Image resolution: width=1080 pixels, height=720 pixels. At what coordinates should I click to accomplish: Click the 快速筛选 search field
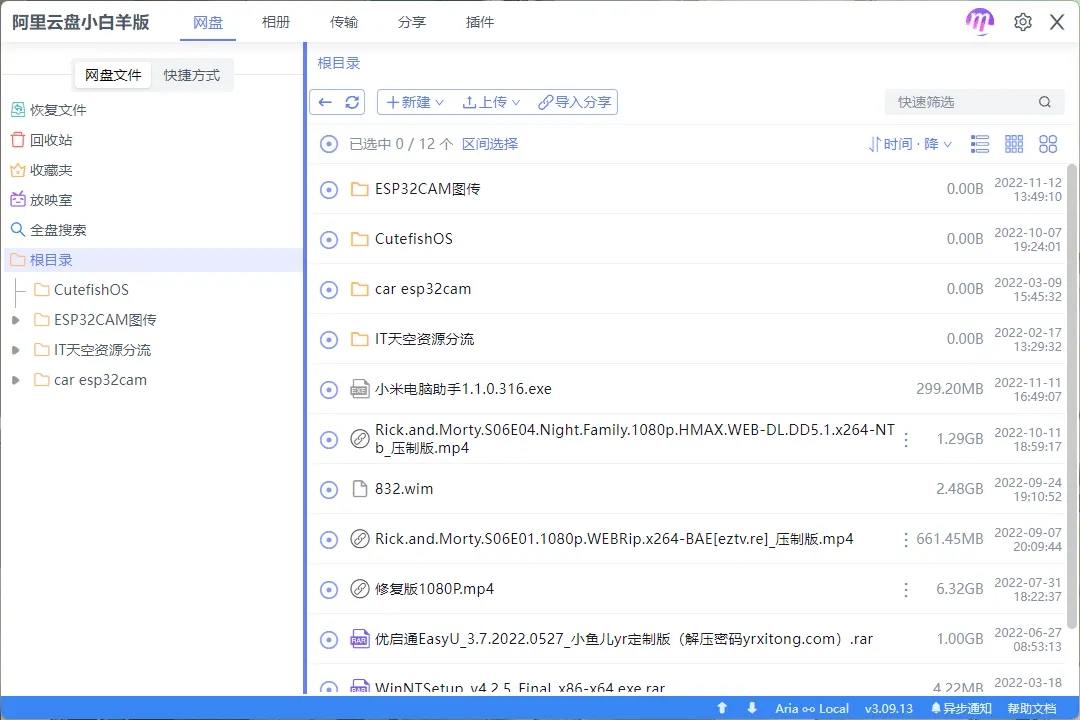click(x=960, y=102)
